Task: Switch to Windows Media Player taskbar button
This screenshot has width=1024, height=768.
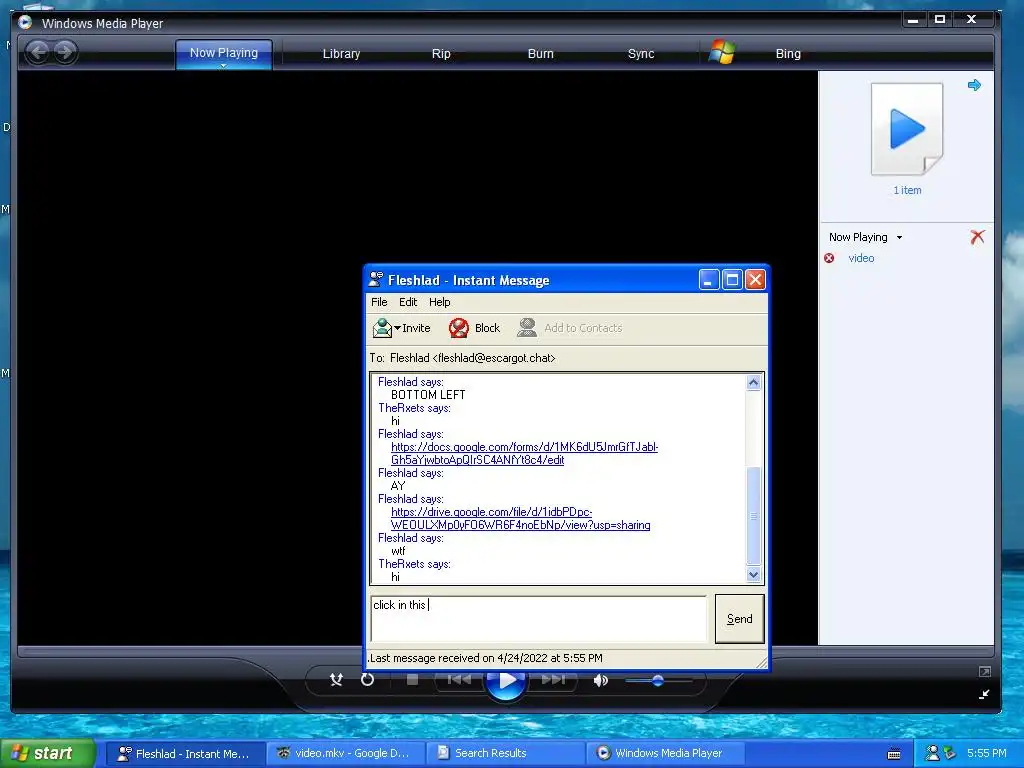Action: (665, 754)
